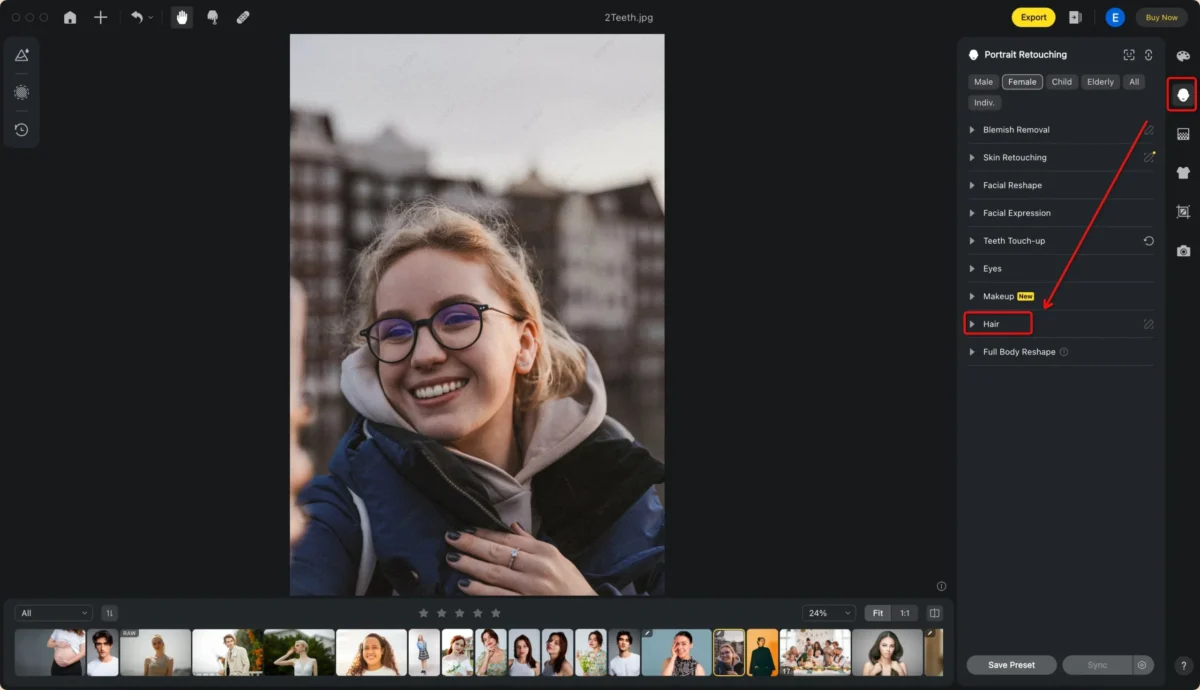The width and height of the screenshot is (1200, 690).
Task: Open the 24% zoom dropdown
Action: click(829, 613)
